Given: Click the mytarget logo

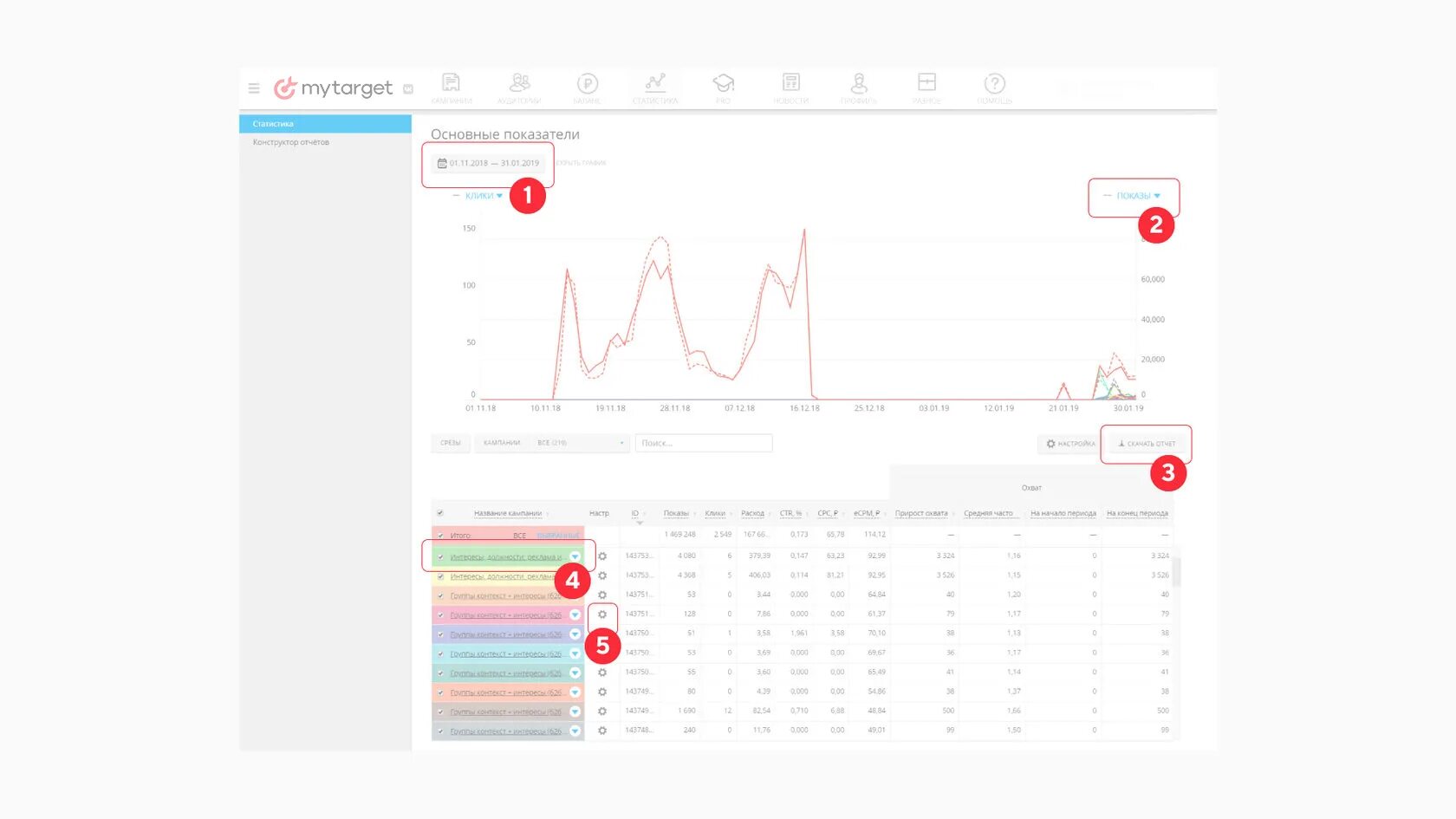Looking at the screenshot, I should click(334, 88).
